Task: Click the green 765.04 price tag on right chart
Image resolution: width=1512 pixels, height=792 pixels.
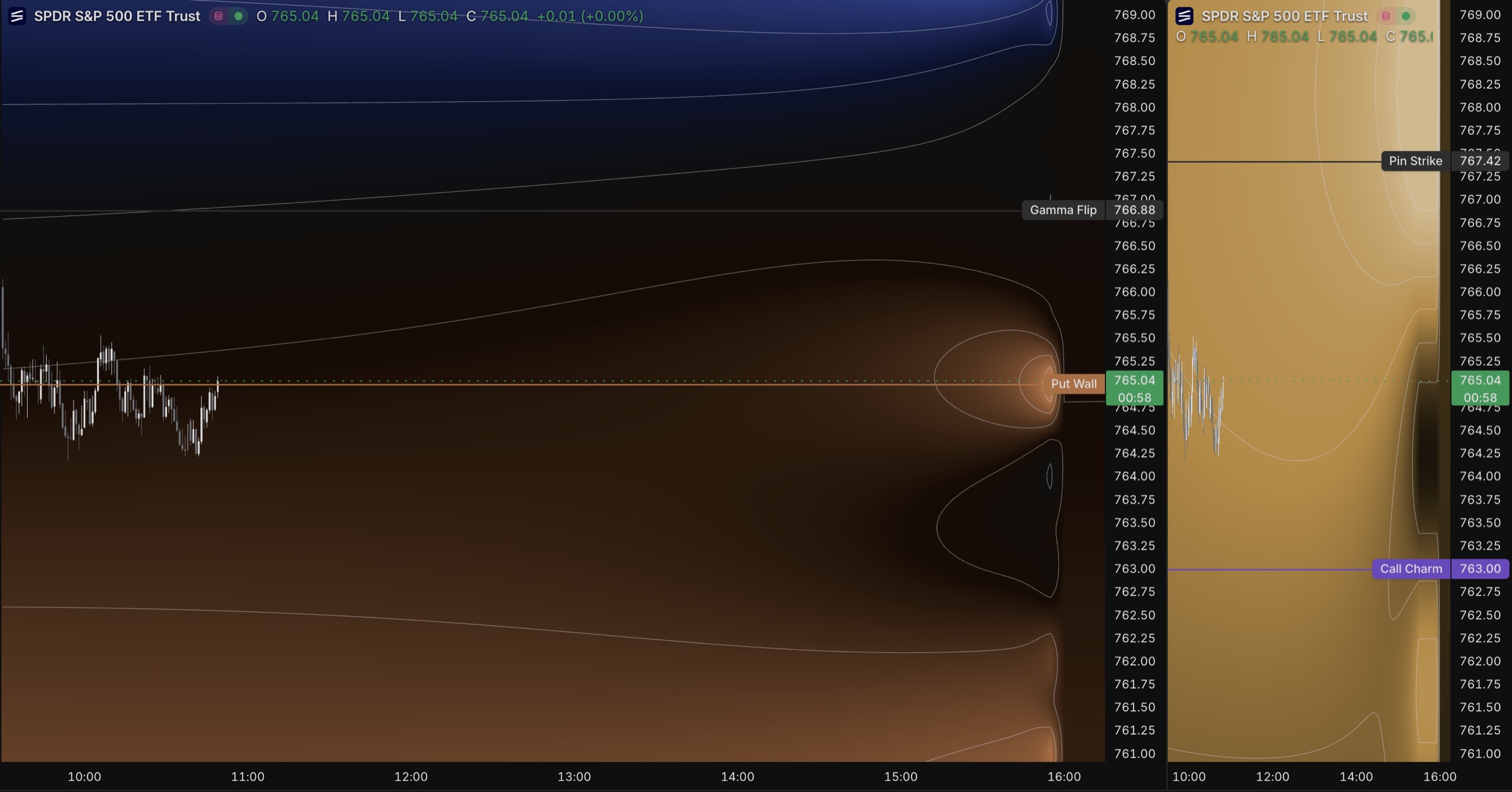Action: (x=1480, y=388)
